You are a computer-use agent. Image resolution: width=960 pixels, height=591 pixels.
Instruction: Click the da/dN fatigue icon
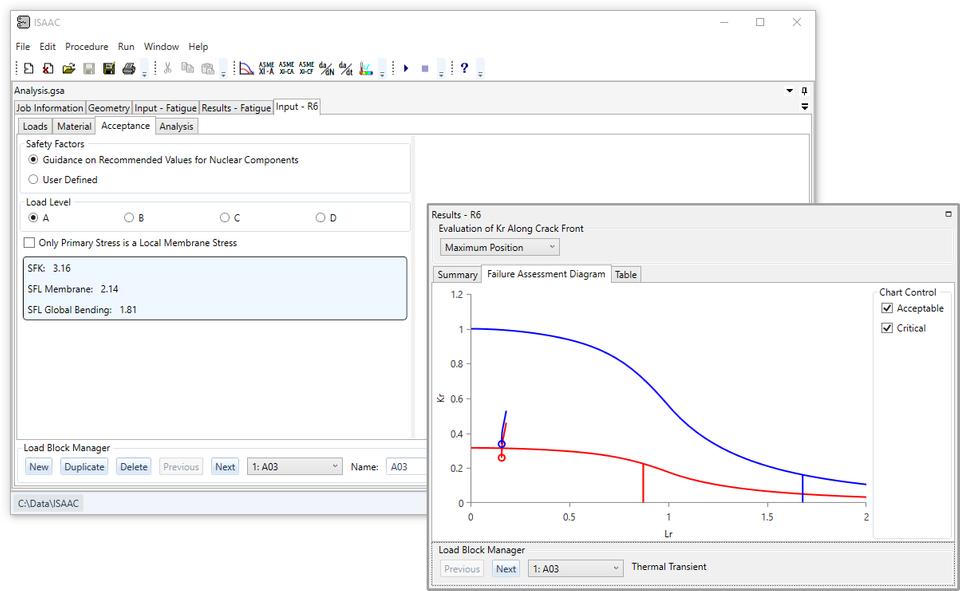click(x=326, y=68)
